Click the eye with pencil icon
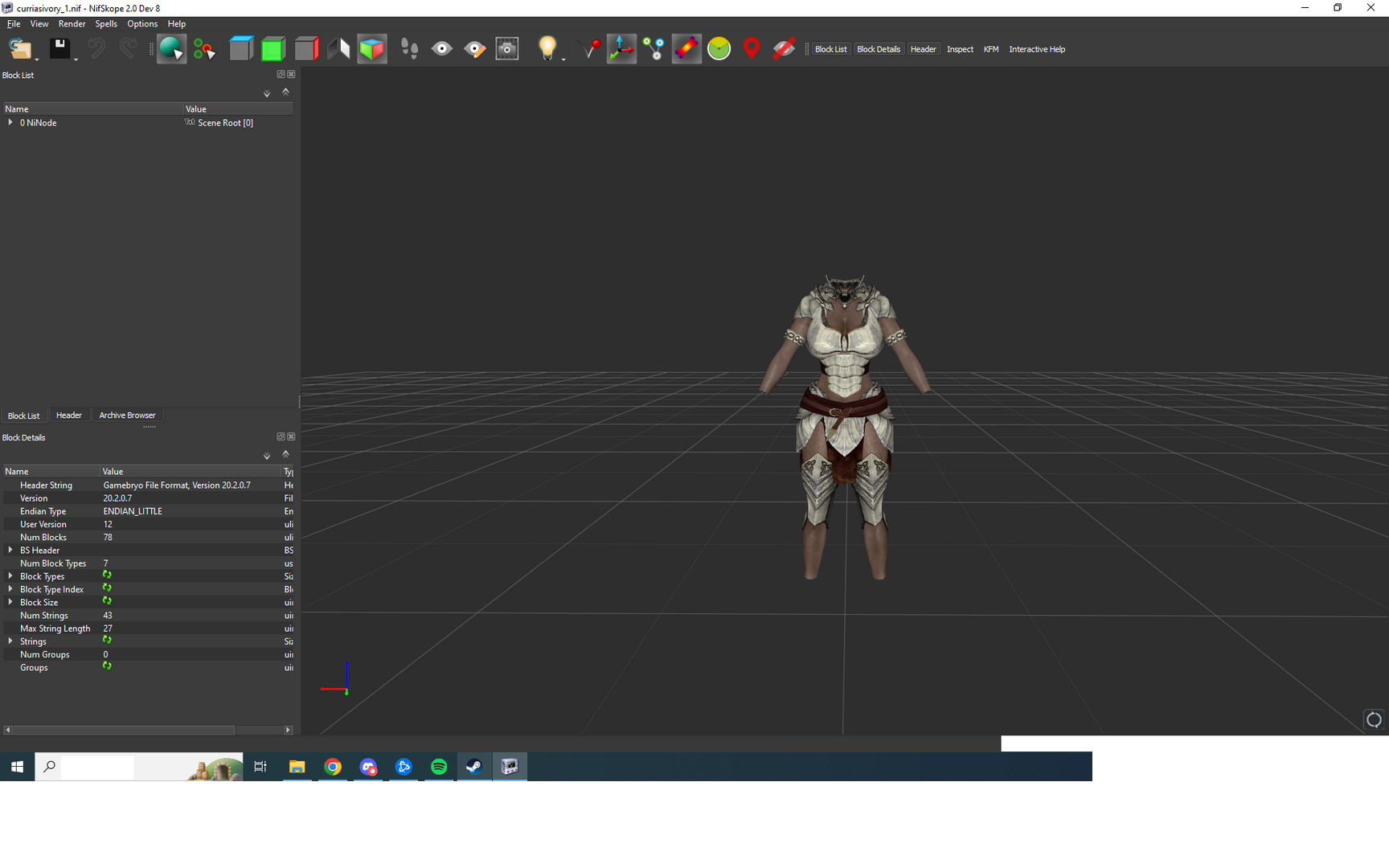Image resolution: width=1389 pixels, height=868 pixels. pos(474,49)
